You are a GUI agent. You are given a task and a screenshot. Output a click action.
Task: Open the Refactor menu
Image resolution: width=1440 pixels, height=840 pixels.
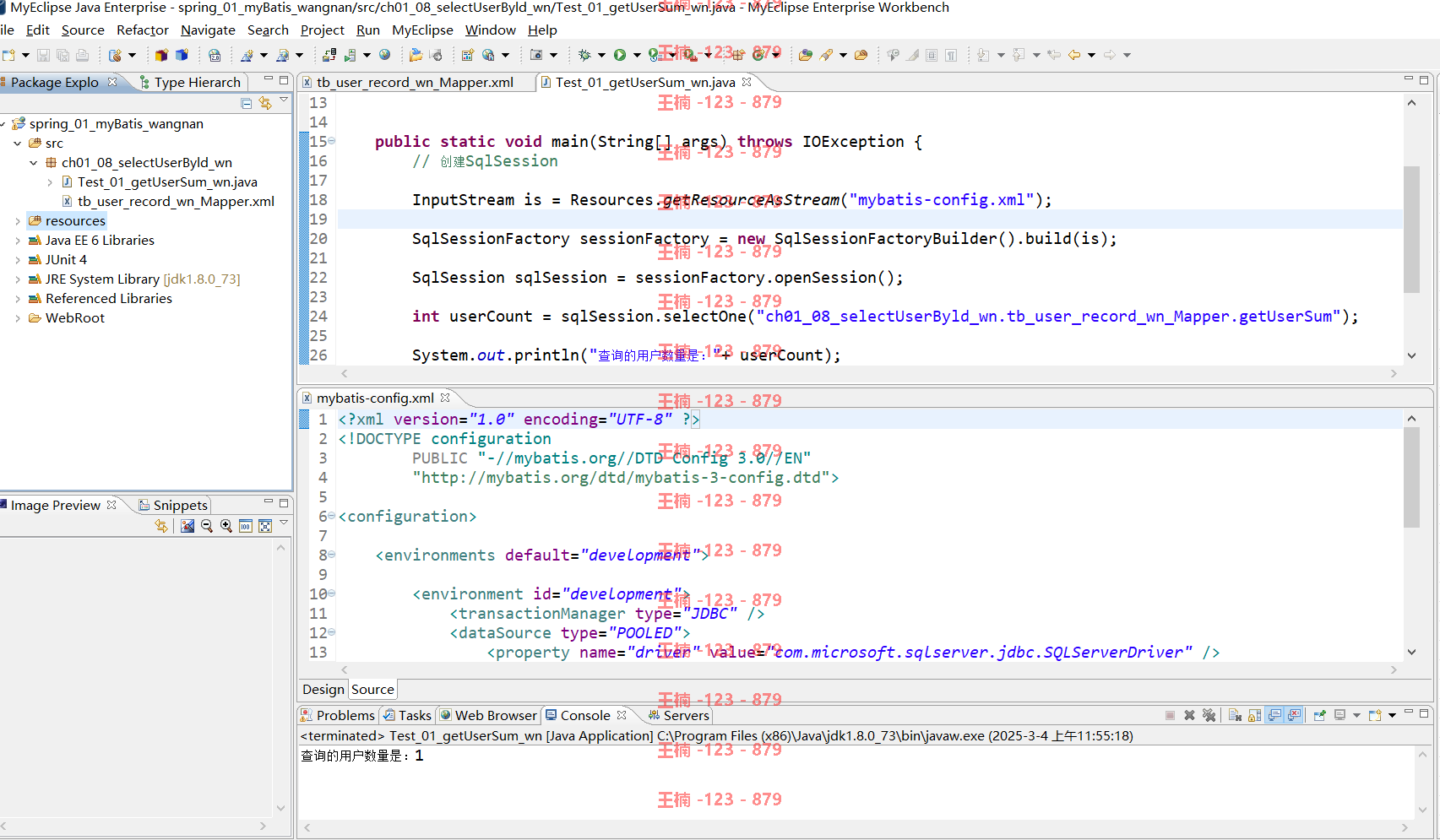(x=143, y=30)
